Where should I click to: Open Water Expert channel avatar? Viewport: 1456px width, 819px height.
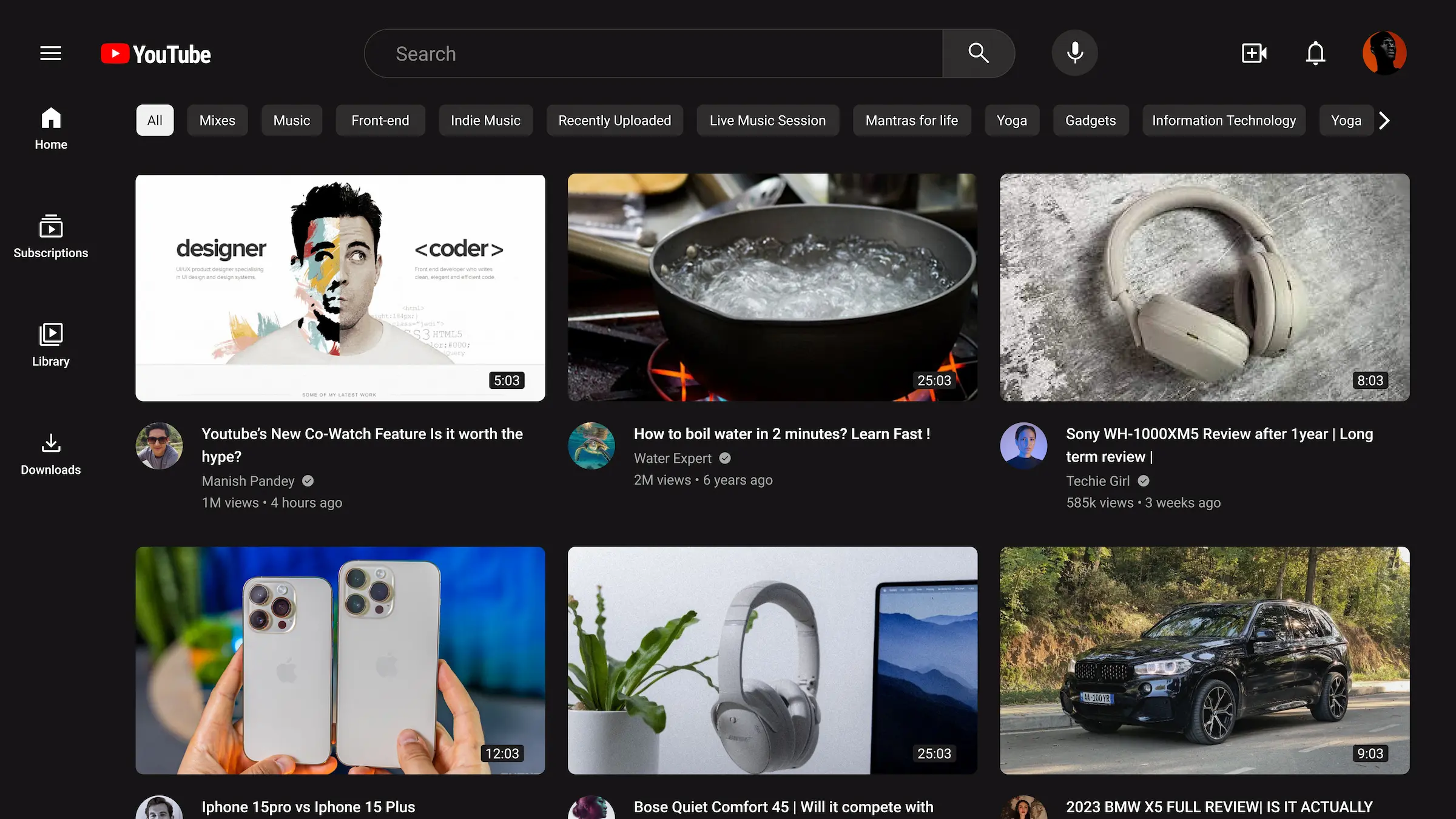coord(591,446)
